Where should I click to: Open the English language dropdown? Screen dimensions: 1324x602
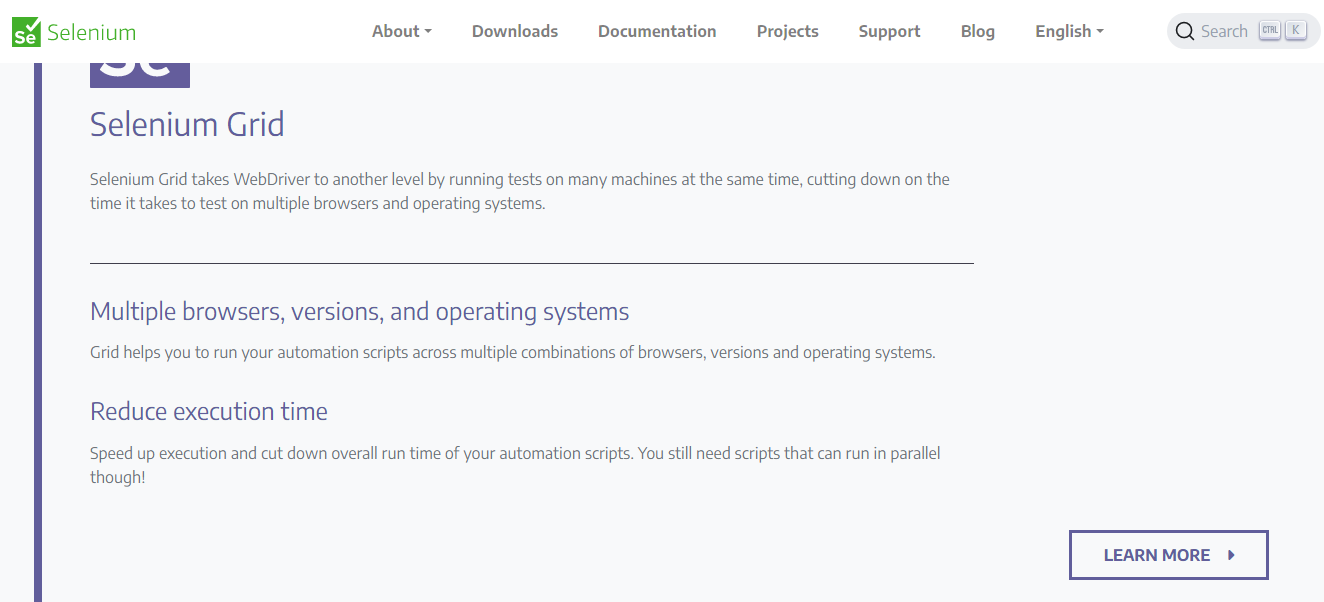coord(1069,31)
